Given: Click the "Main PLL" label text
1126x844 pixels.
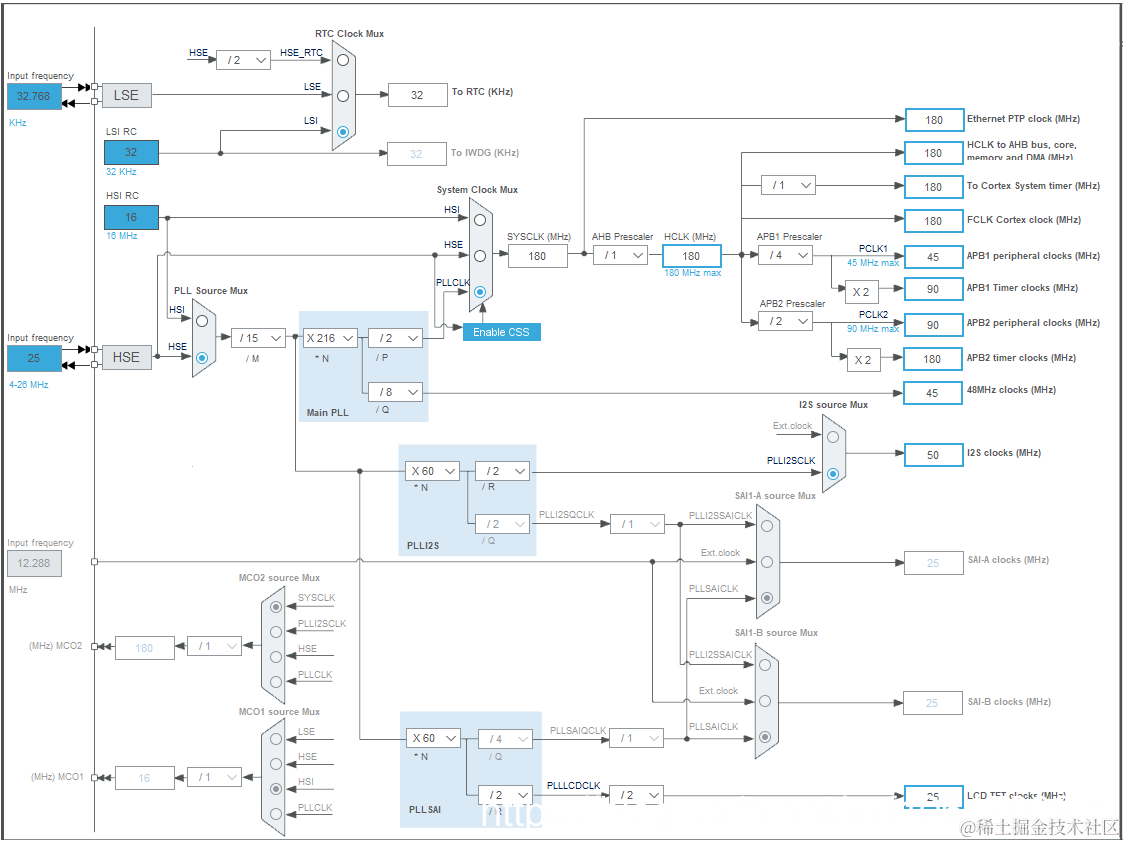Looking at the screenshot, I should click(x=327, y=412).
